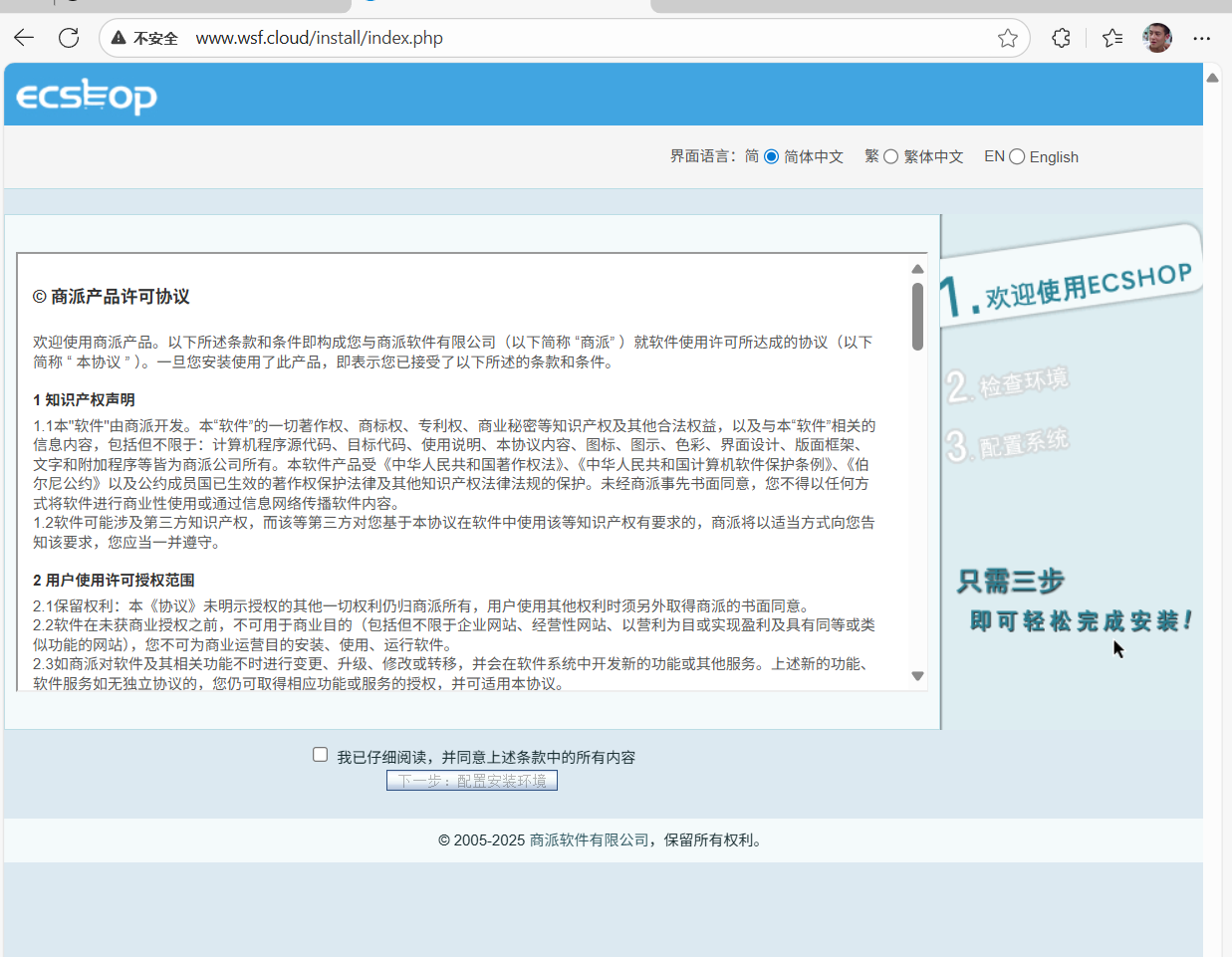Click the license agreement scrollbar thumb
Viewport: 1232px width, 957px height.
(917, 317)
